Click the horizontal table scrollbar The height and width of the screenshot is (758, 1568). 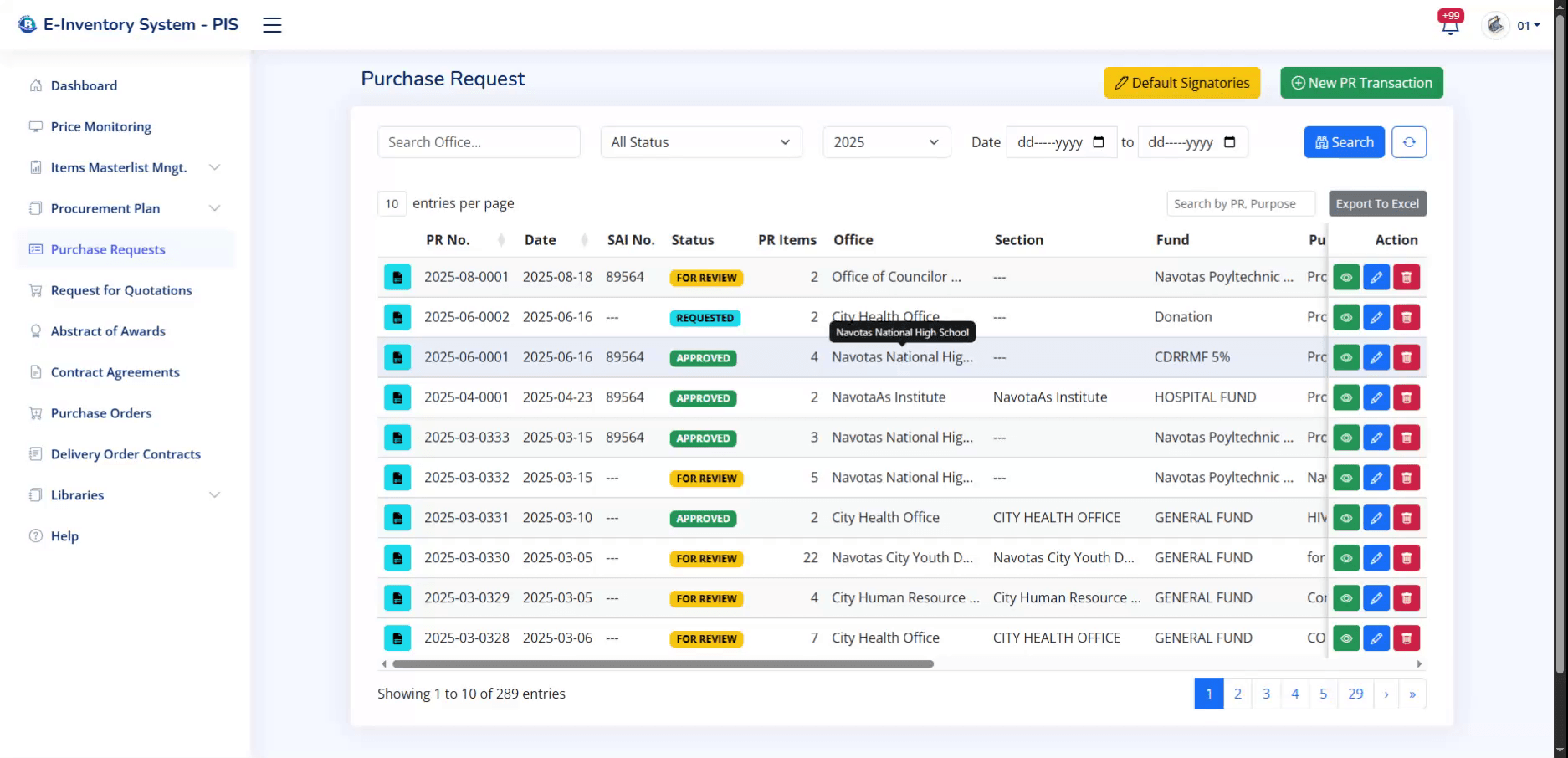[663, 664]
